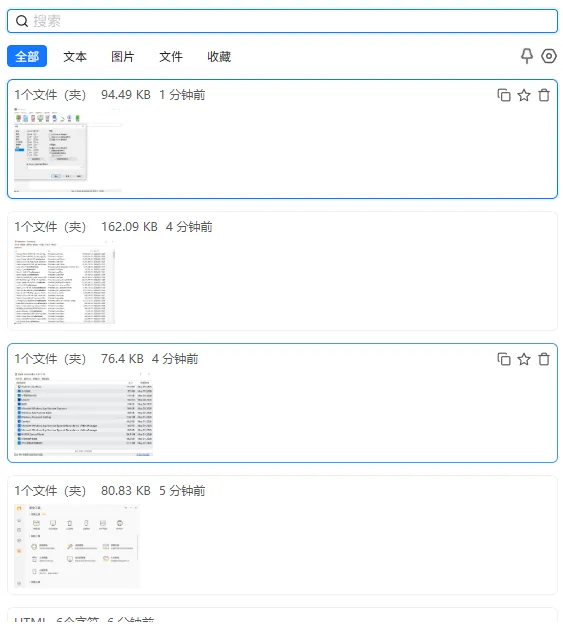
Task: Click the '1 分钟前' timestamp
Action: click(182, 95)
